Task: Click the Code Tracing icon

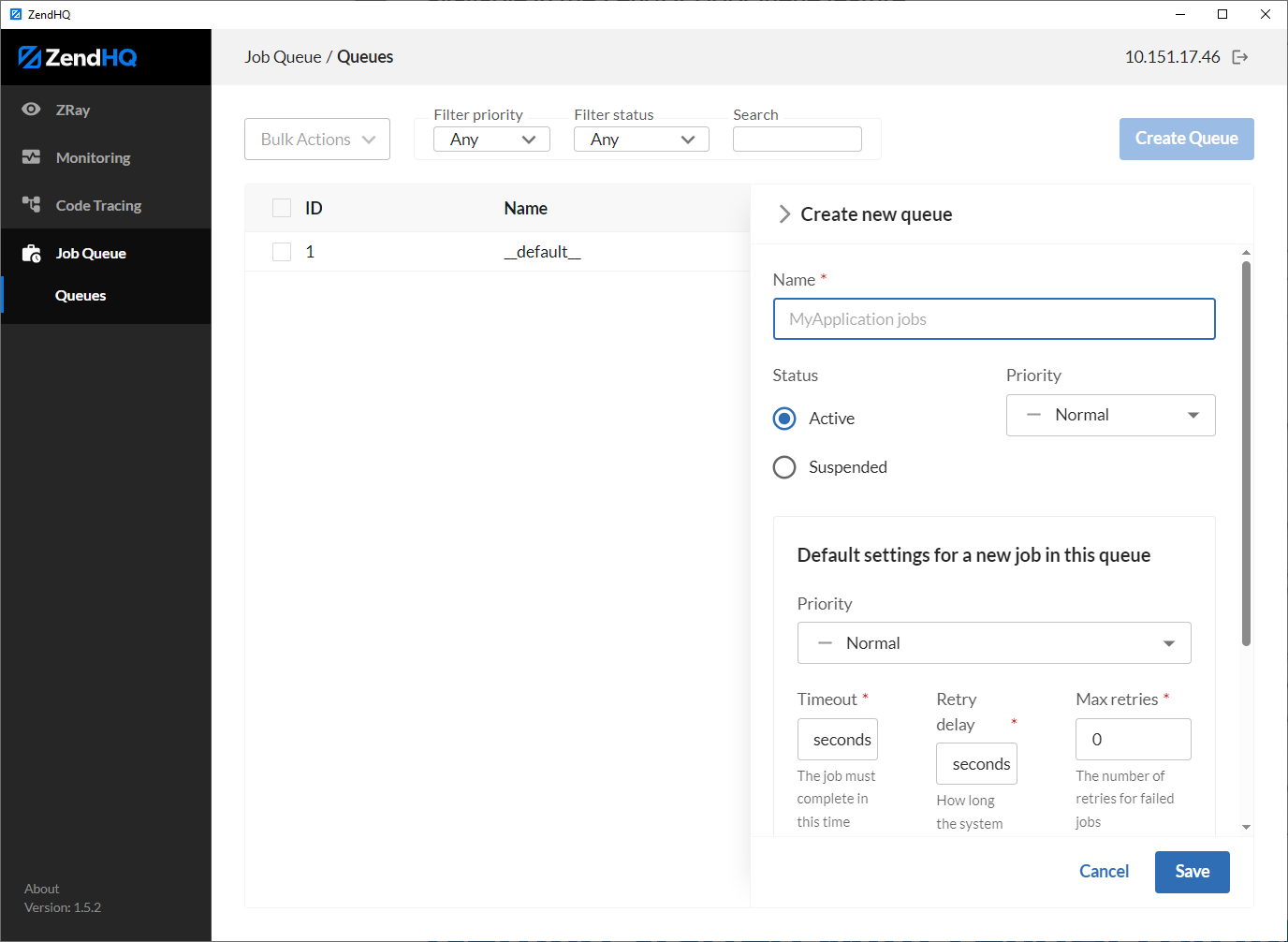Action: tap(31, 205)
